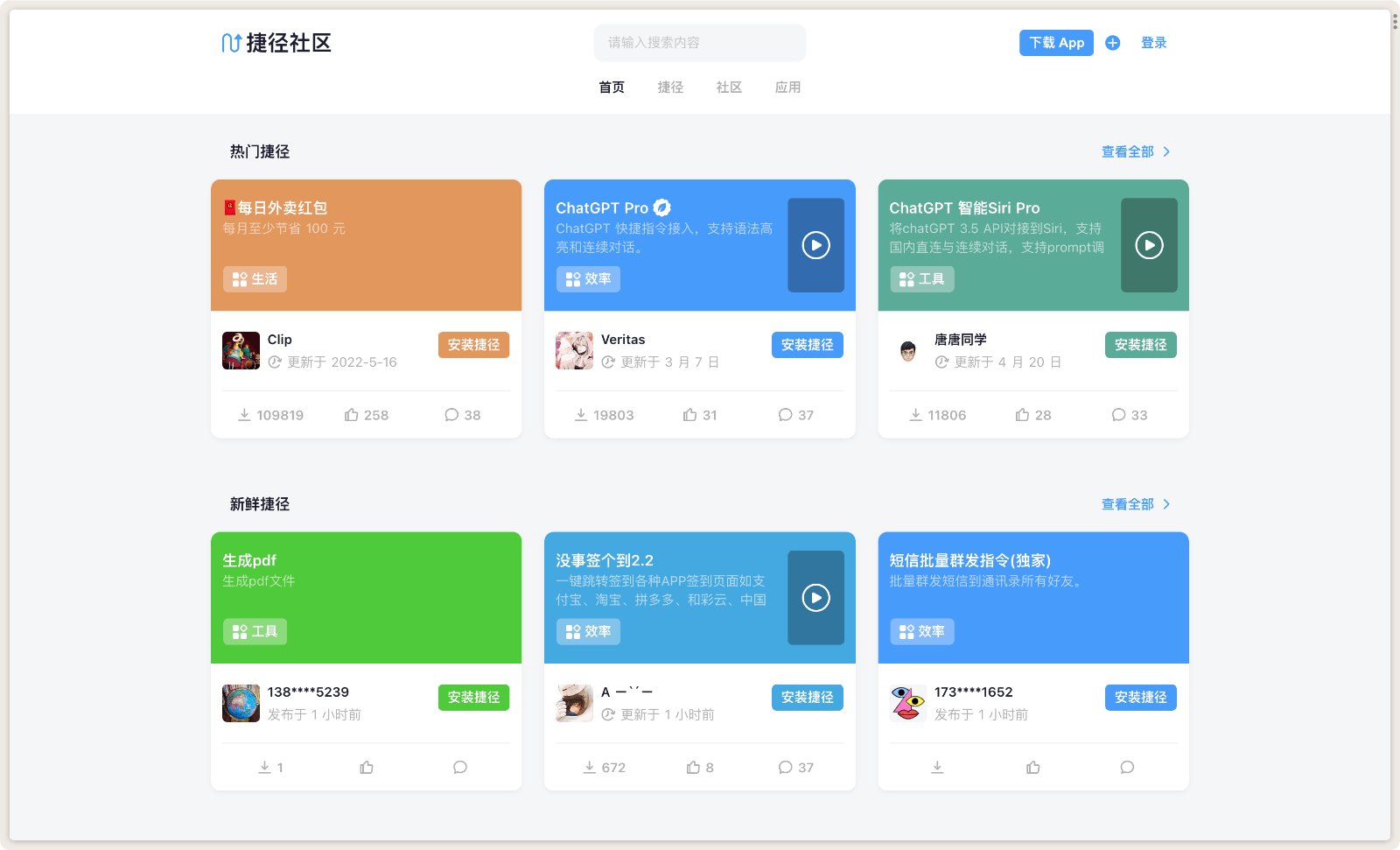
Task: Switch to the 首页 tab
Action: click(612, 88)
